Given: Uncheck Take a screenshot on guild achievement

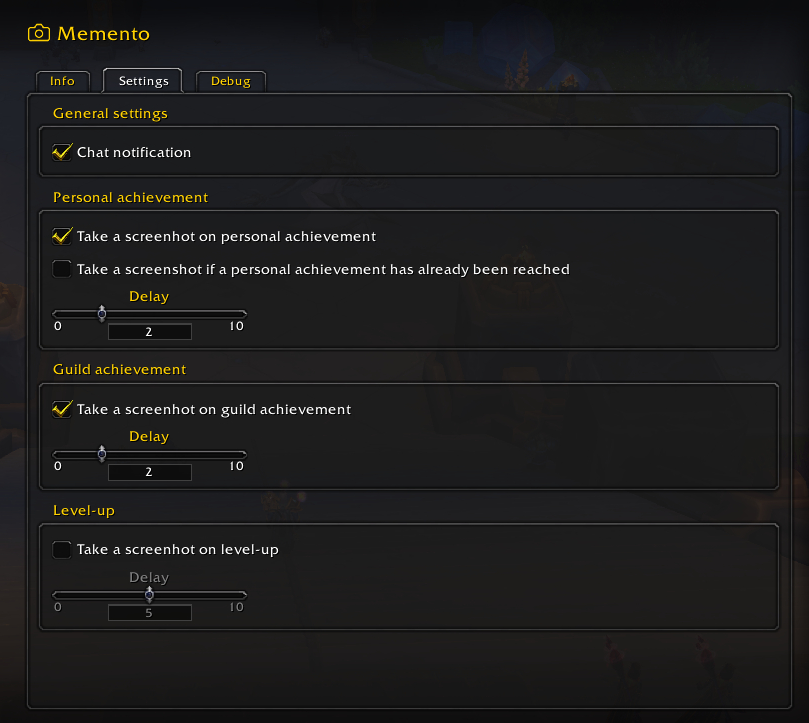Looking at the screenshot, I should point(62,409).
